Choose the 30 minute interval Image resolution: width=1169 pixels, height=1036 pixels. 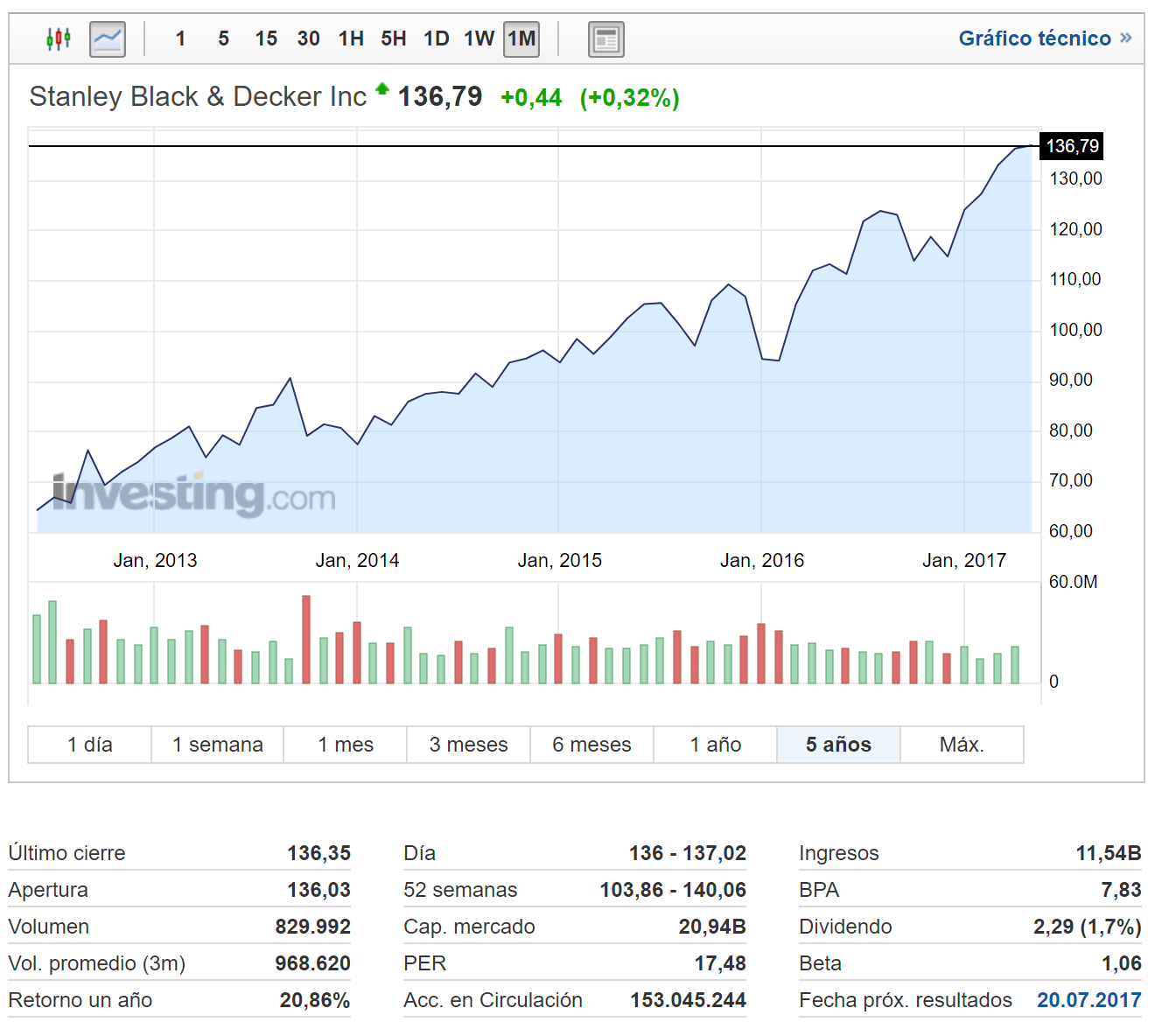pyautogui.click(x=308, y=39)
